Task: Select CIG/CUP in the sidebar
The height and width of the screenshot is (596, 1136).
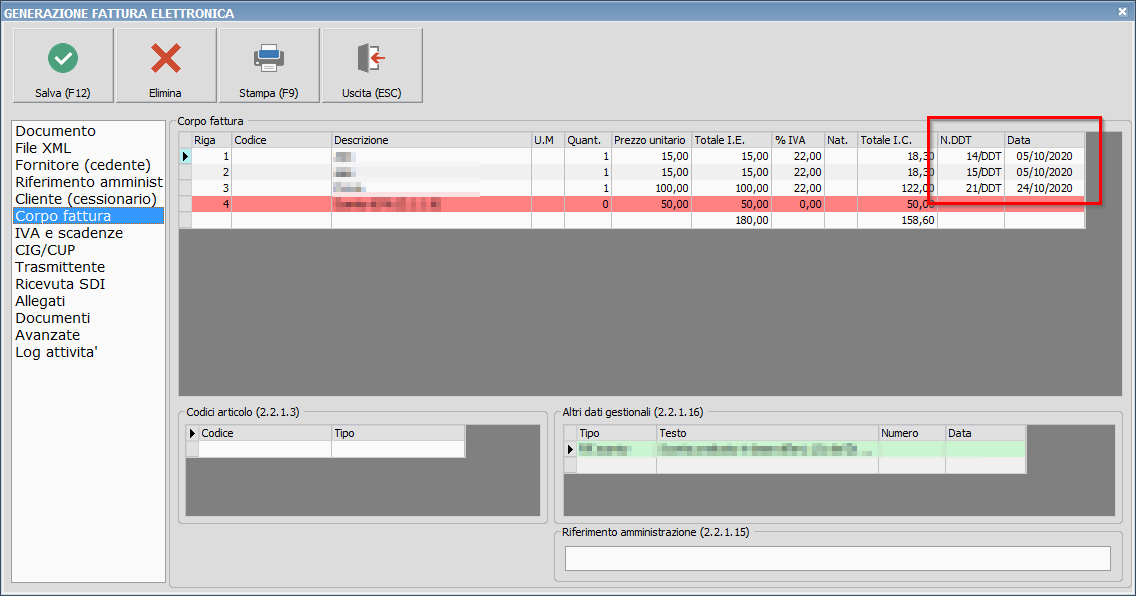Action: (x=47, y=250)
